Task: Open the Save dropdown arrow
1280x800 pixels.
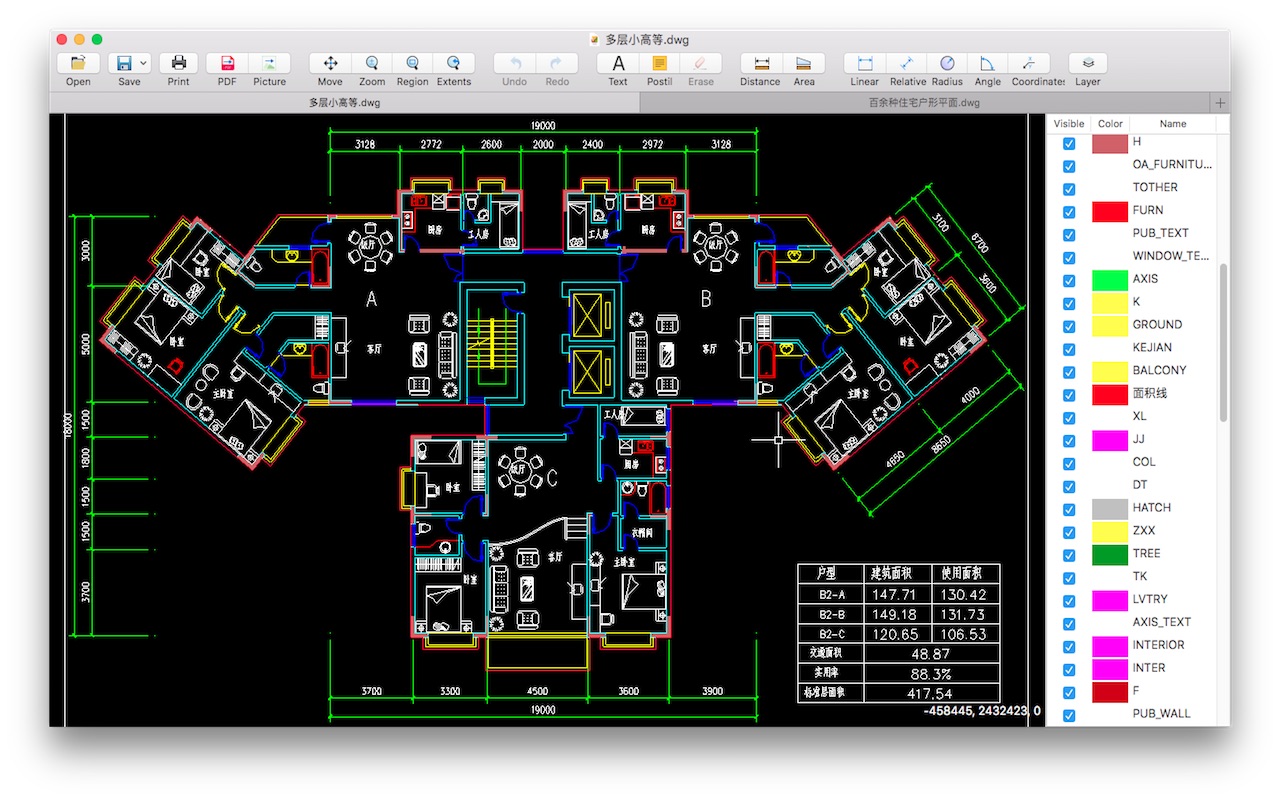Action: 143,61
